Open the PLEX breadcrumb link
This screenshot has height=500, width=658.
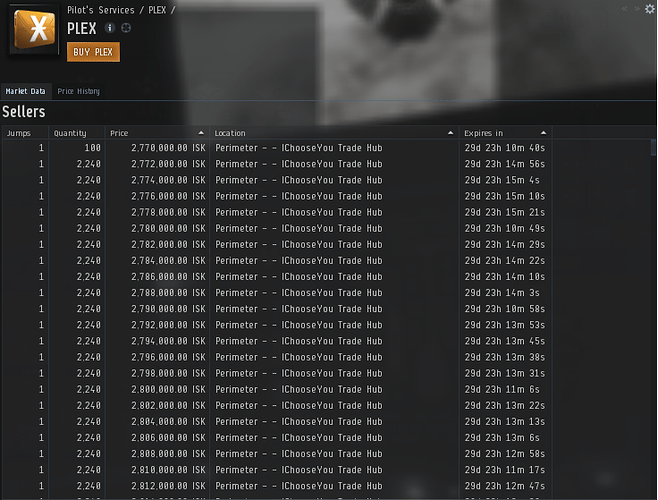(x=157, y=10)
